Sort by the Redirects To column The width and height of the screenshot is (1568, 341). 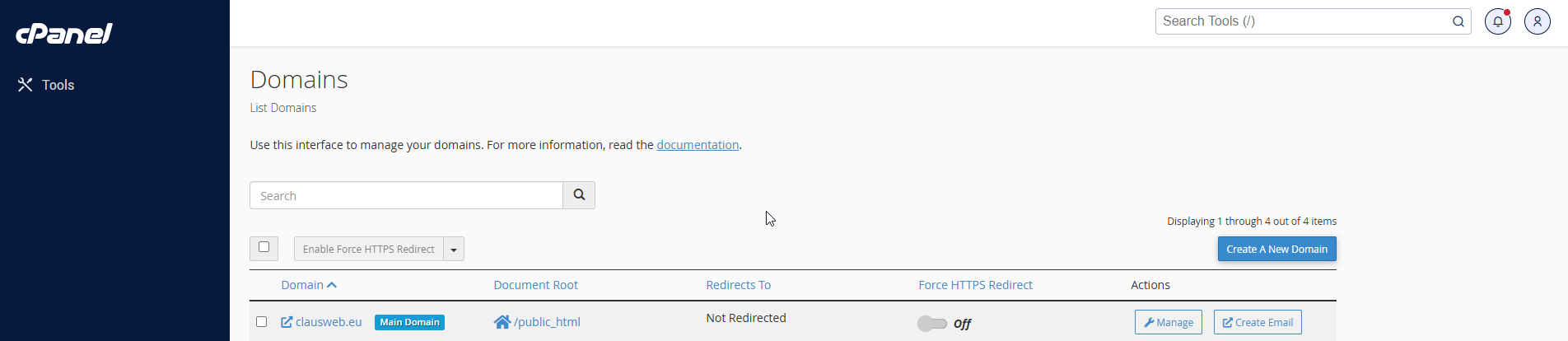[738, 285]
